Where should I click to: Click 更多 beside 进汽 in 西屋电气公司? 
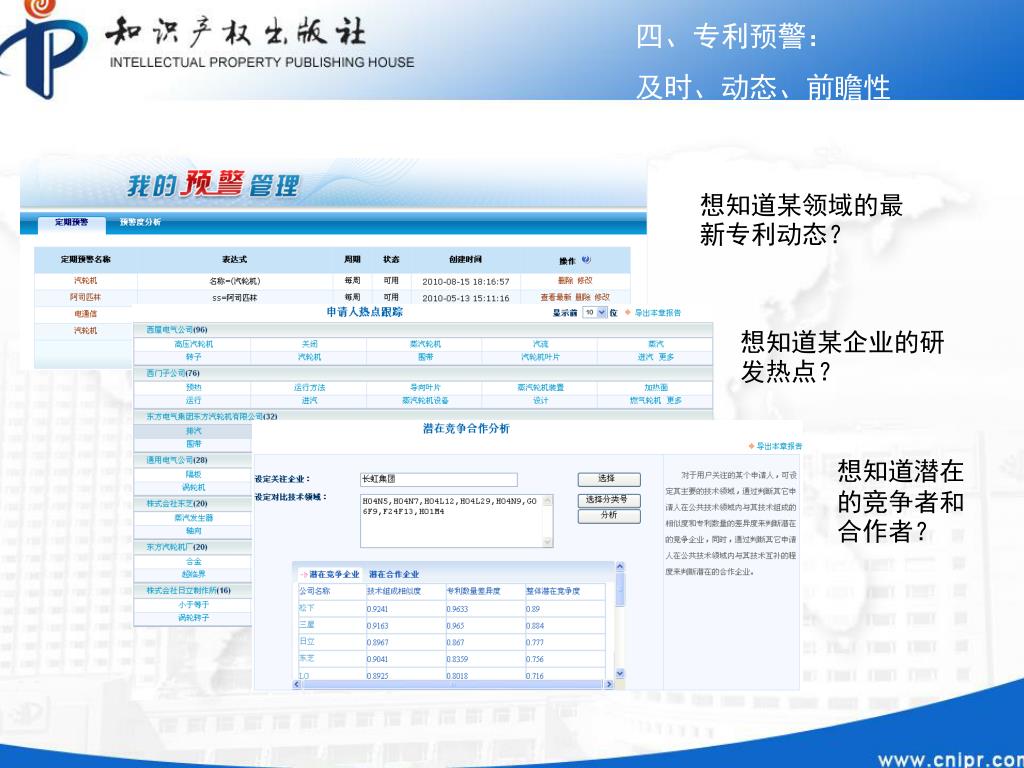(666, 357)
